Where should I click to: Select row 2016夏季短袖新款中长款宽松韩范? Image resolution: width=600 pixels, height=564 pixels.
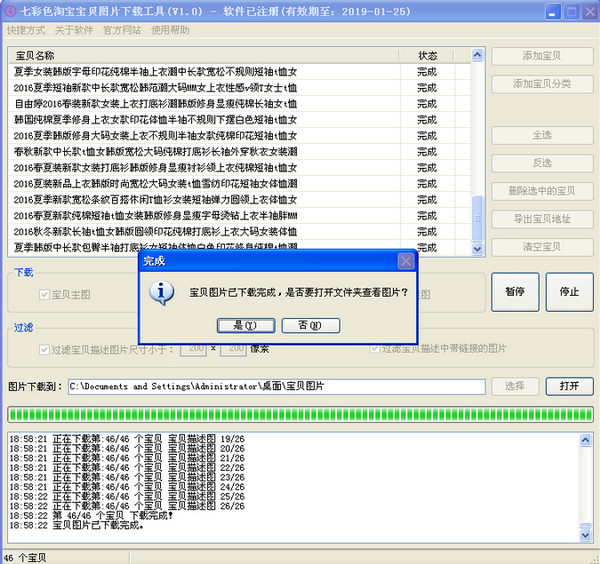coord(239,88)
